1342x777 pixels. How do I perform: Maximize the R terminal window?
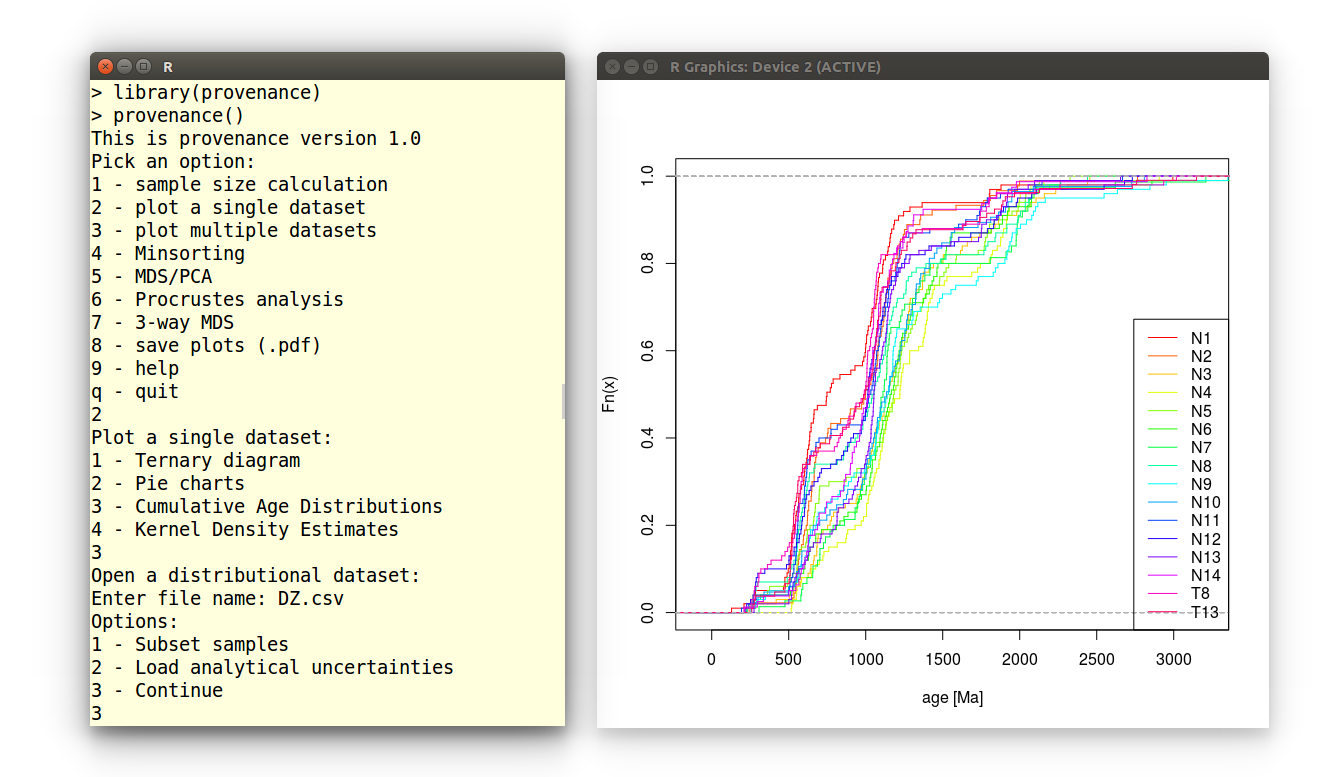[144, 66]
